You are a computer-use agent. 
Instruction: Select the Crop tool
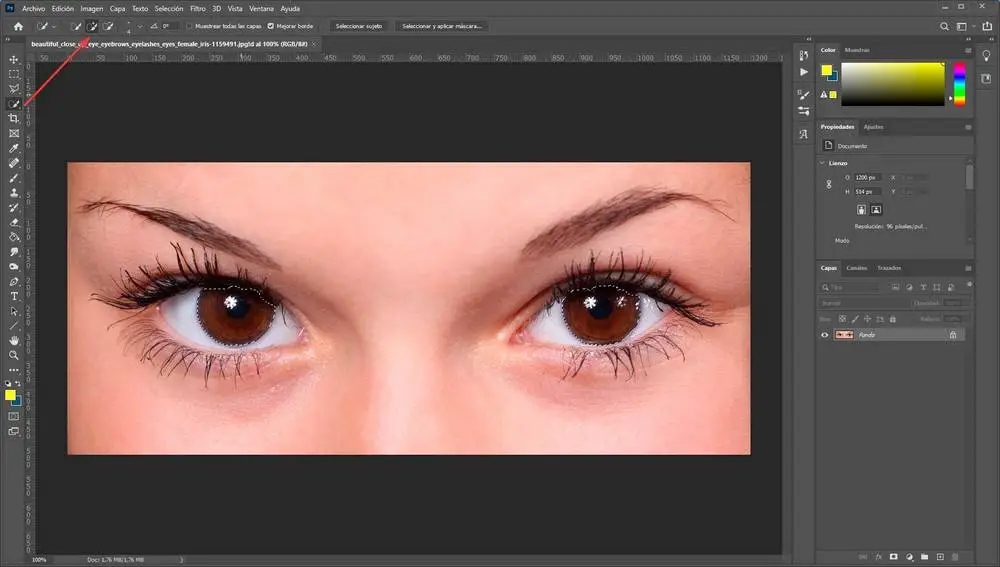click(x=14, y=118)
